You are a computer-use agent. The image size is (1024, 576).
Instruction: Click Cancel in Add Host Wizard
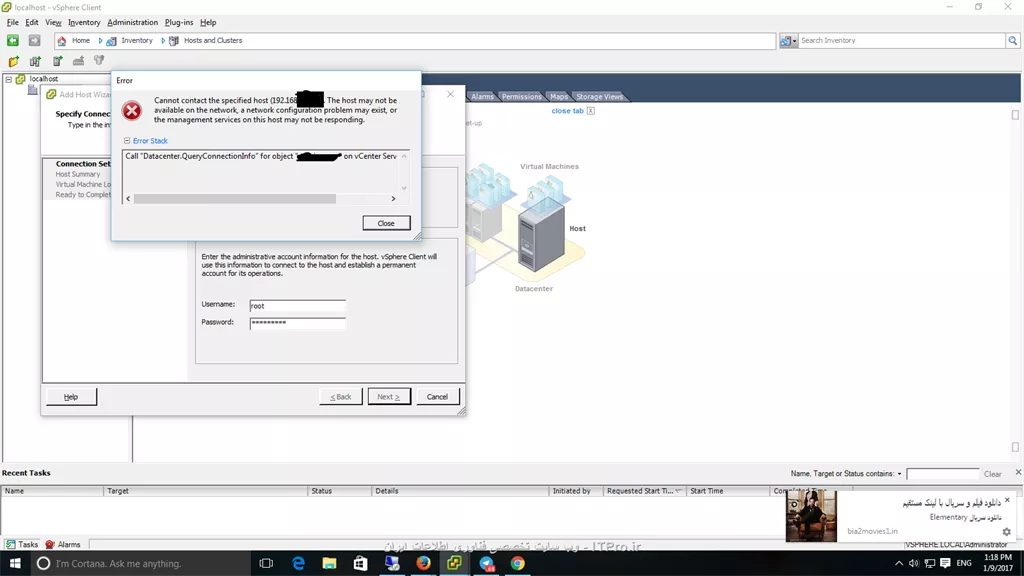(x=437, y=396)
